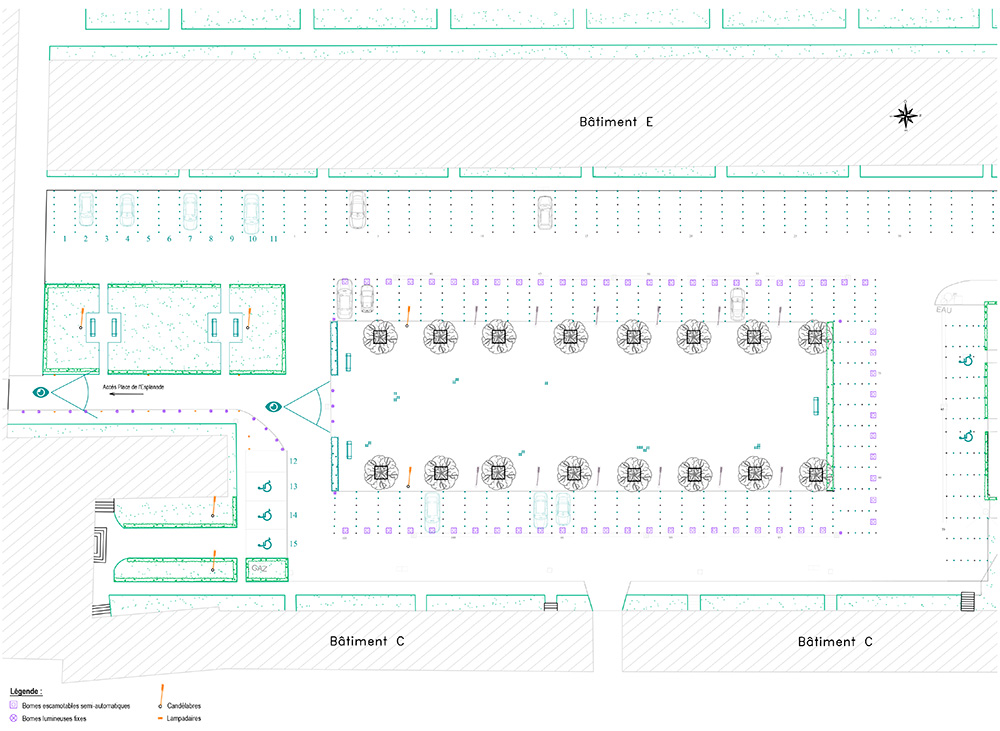Click the car parked above space 7

(x=189, y=210)
